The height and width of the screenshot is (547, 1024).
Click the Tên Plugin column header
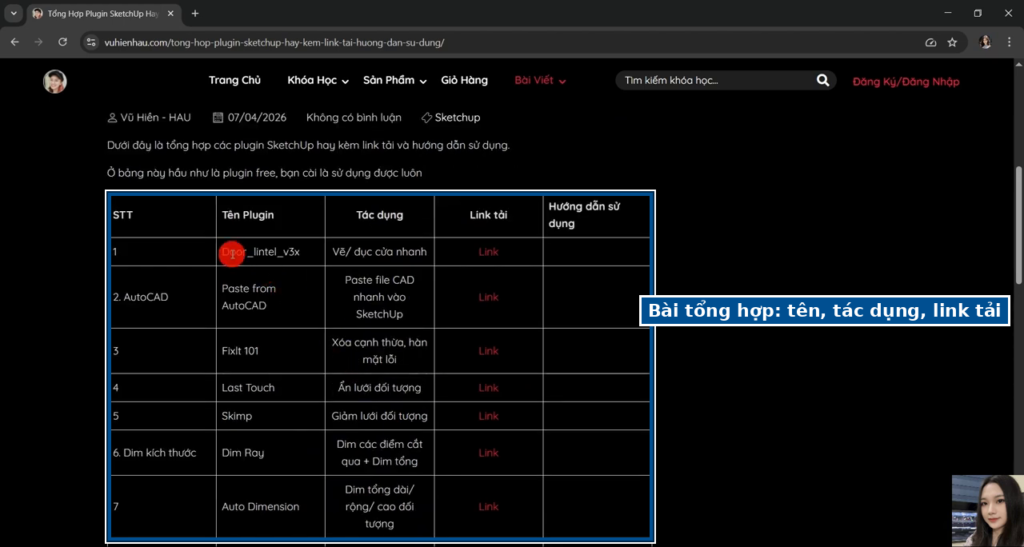pyautogui.click(x=248, y=215)
